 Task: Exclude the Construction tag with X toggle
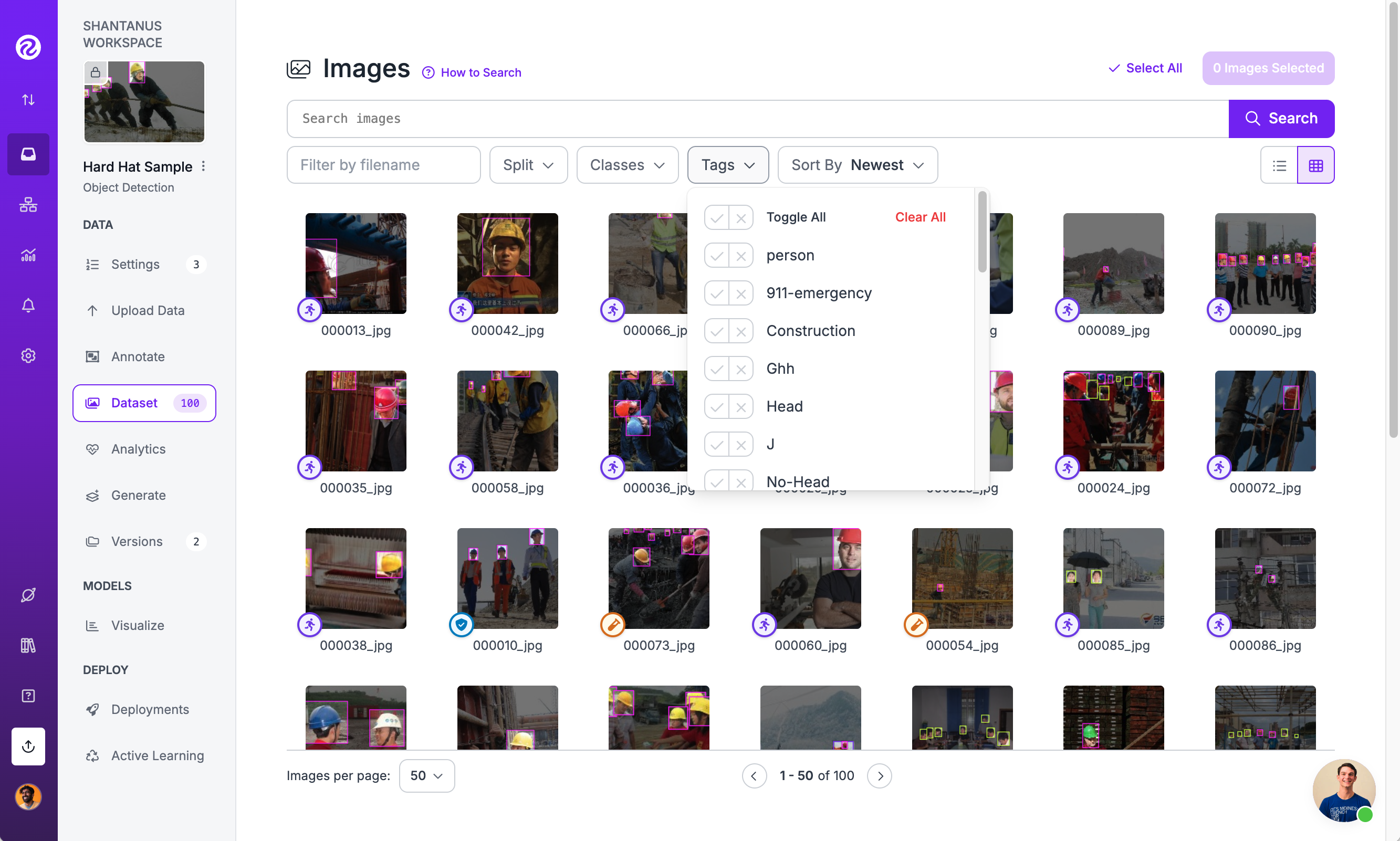(741, 332)
